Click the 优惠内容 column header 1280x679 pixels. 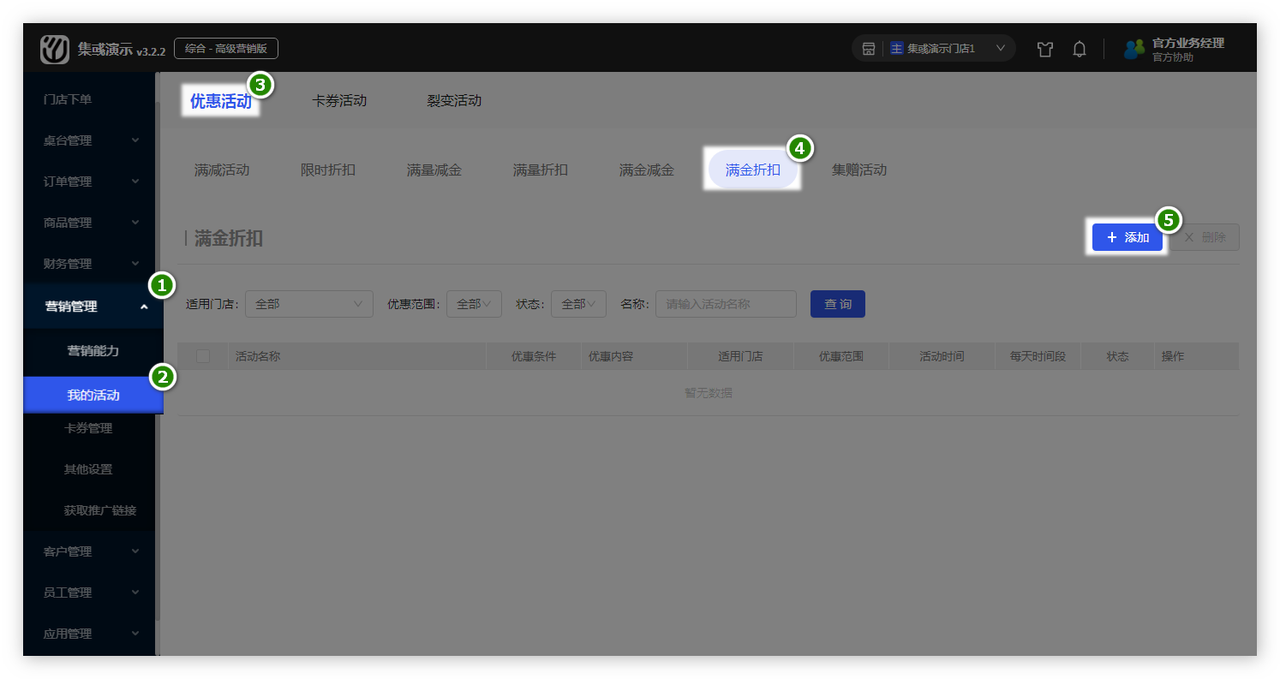[x=610, y=356]
